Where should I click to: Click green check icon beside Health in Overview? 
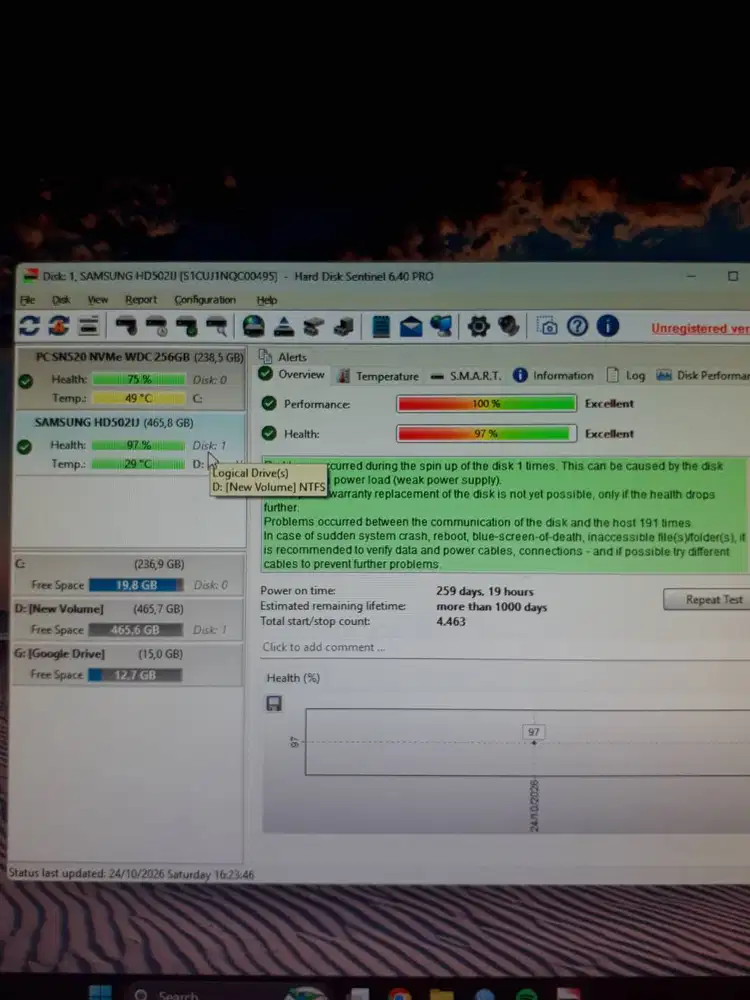(269, 433)
